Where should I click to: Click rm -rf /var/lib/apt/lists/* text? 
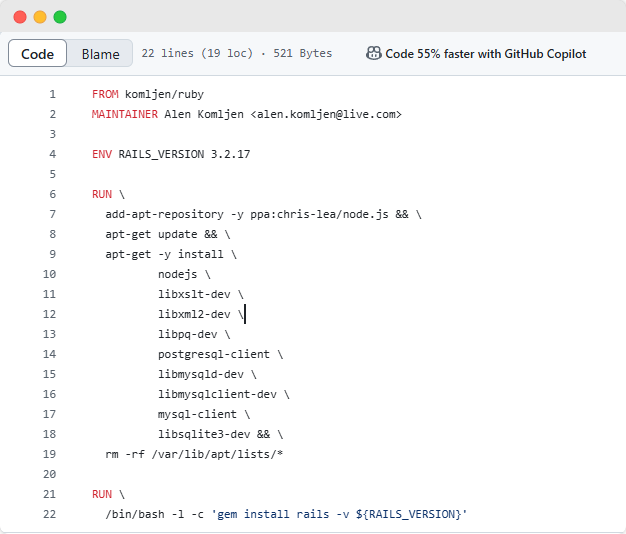[x=194, y=454]
